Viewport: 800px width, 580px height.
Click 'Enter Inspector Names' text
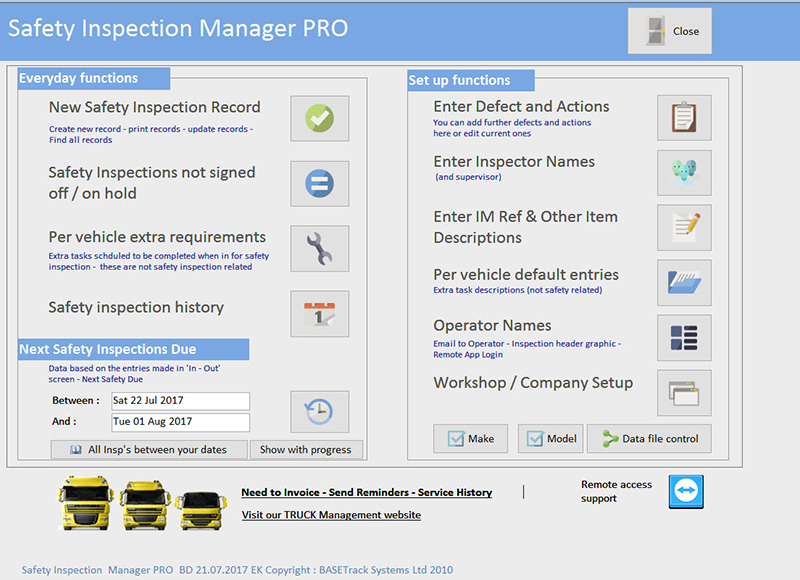(x=514, y=162)
